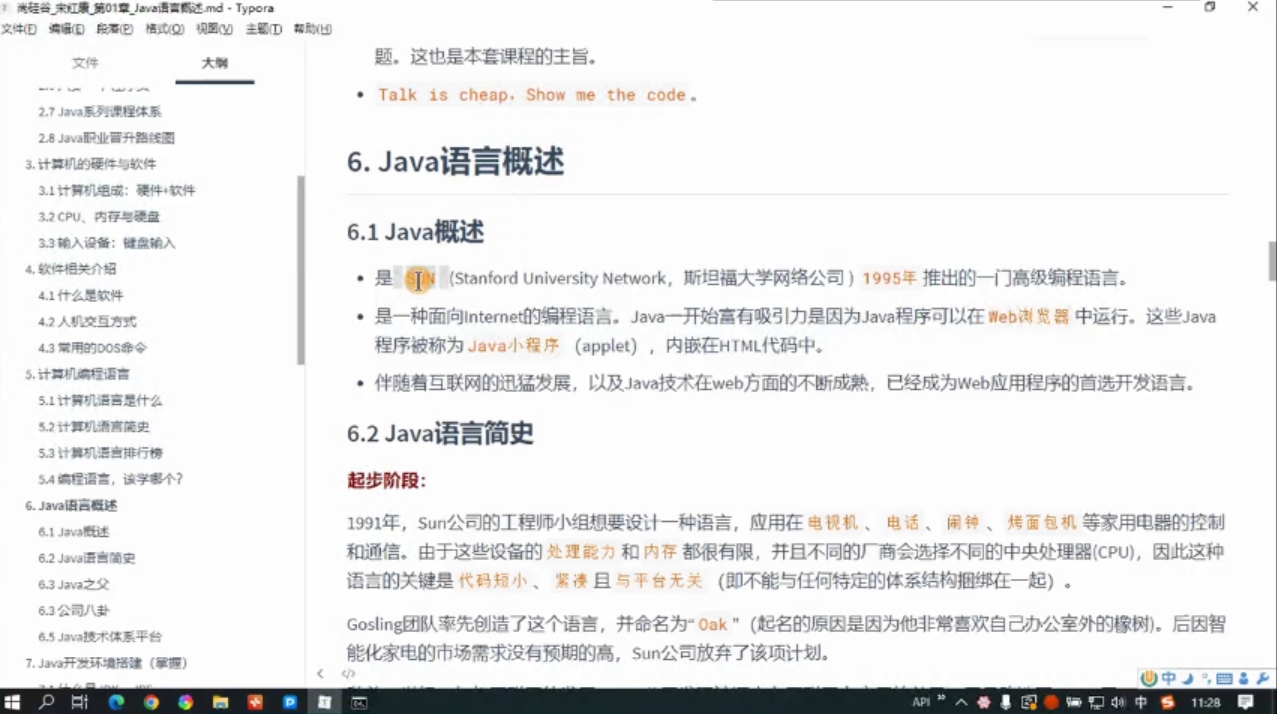Jump to outline item 2.7 Java系列课程体系

(x=99, y=112)
